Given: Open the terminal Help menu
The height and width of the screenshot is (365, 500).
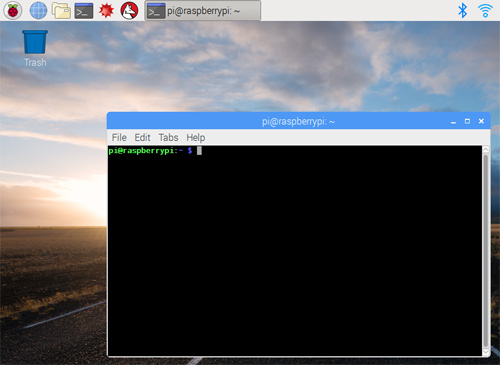Looking at the screenshot, I should coord(196,137).
